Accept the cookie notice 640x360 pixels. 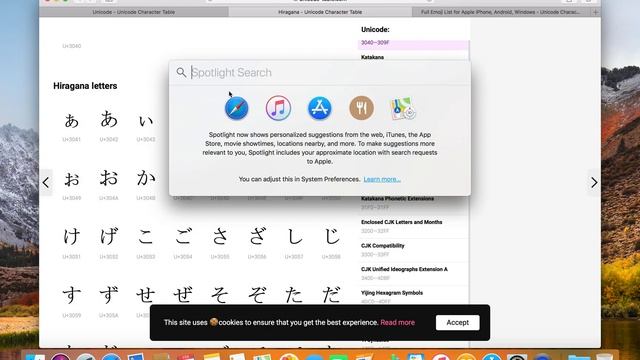(458, 322)
